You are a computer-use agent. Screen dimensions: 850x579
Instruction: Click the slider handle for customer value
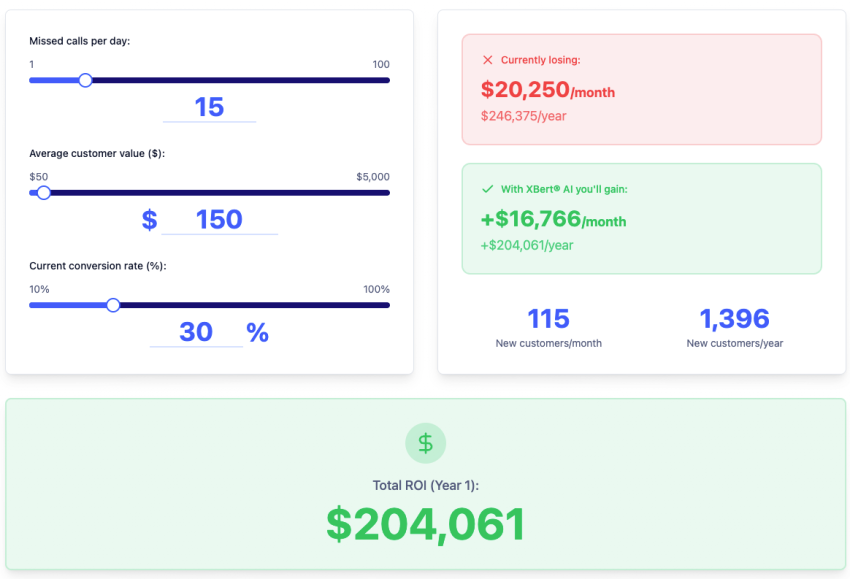pos(43,192)
